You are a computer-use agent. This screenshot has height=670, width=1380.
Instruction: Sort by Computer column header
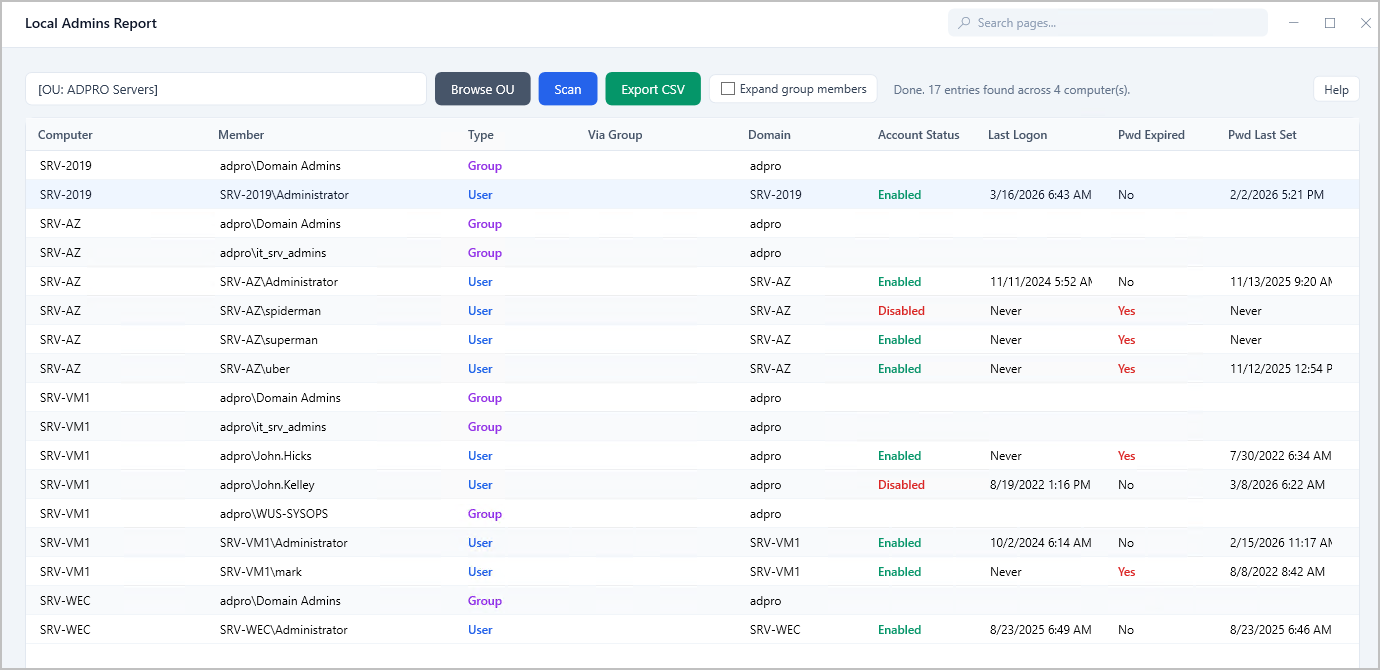click(x=65, y=135)
